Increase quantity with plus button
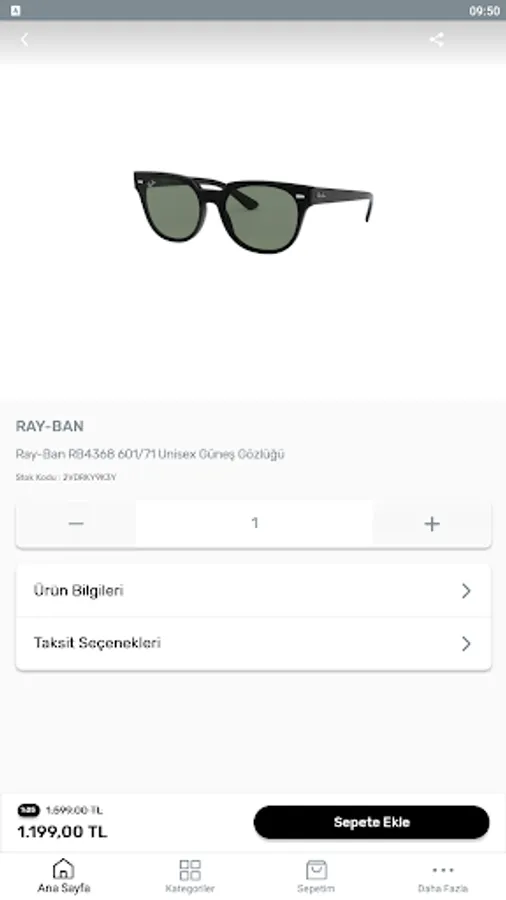The width and height of the screenshot is (506, 900). pyautogui.click(x=432, y=523)
